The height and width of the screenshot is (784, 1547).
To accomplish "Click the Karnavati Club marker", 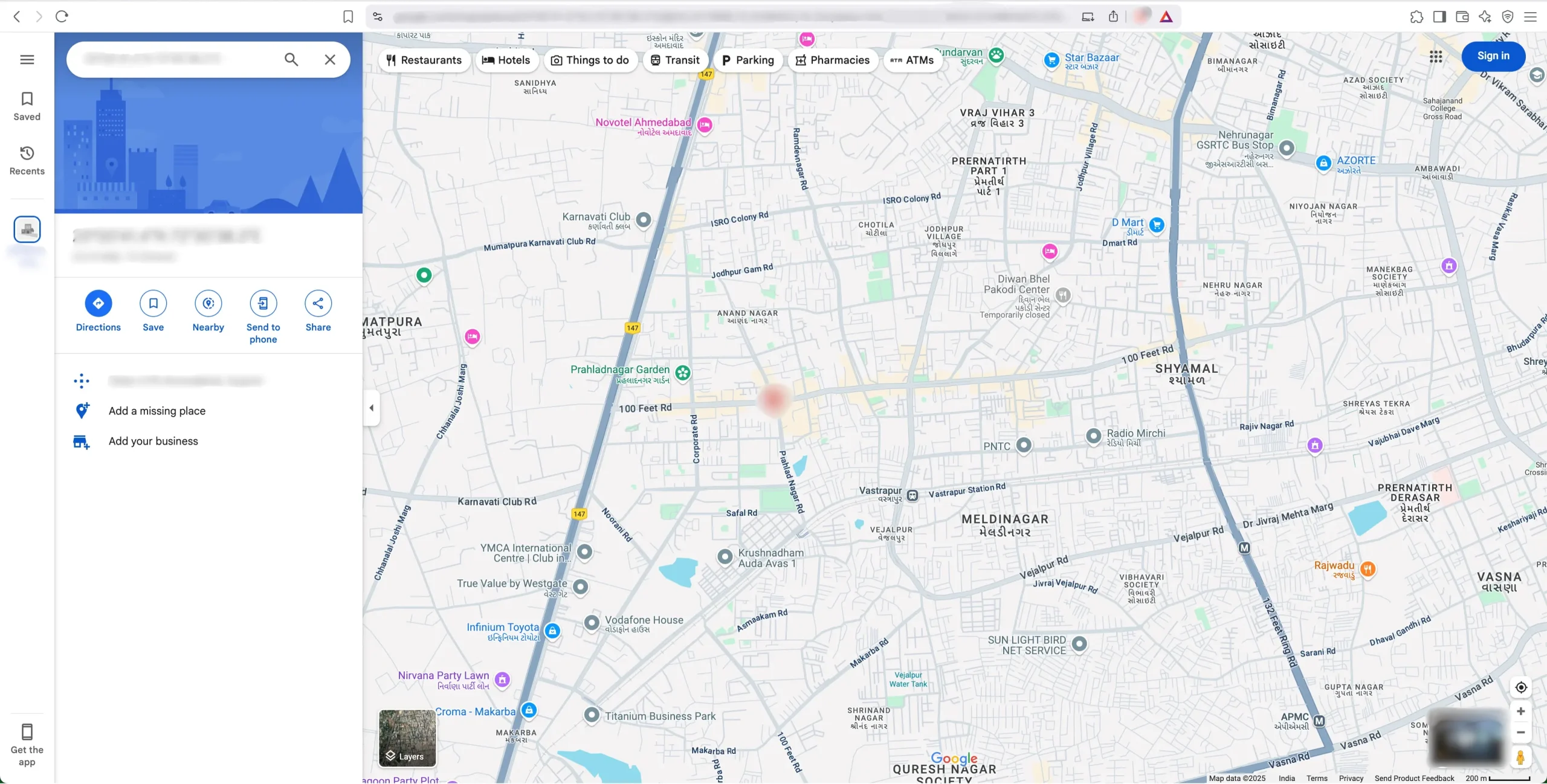I will [x=644, y=220].
